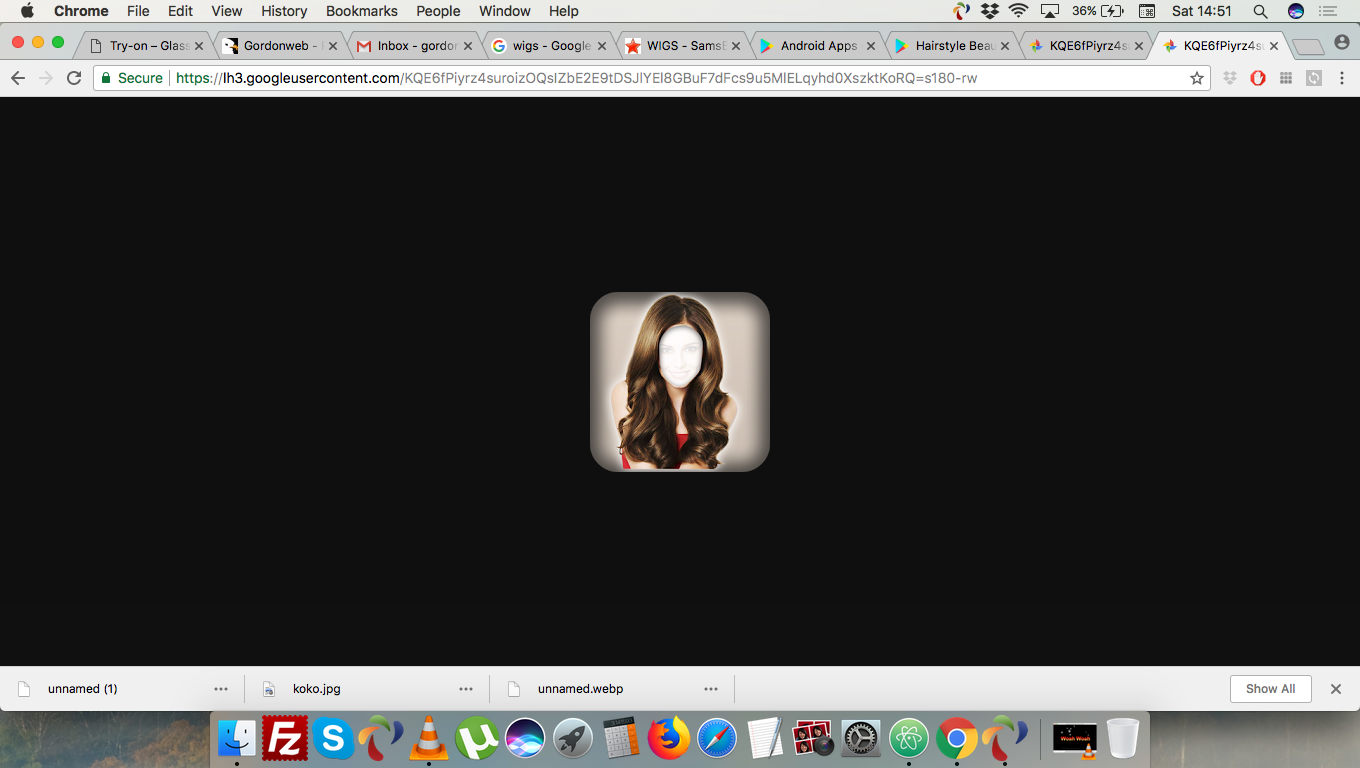Image resolution: width=1360 pixels, height=768 pixels.
Task: Bookmark the page using the star icon
Action: tap(1197, 77)
